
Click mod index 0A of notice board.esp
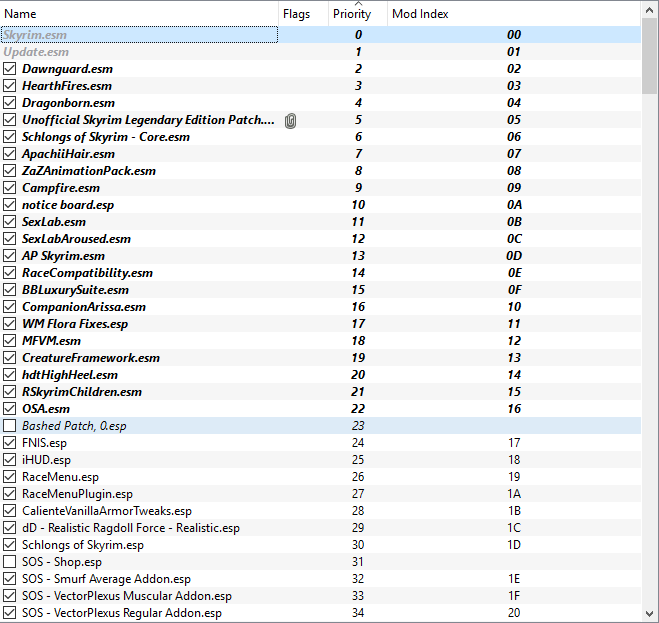click(x=514, y=205)
